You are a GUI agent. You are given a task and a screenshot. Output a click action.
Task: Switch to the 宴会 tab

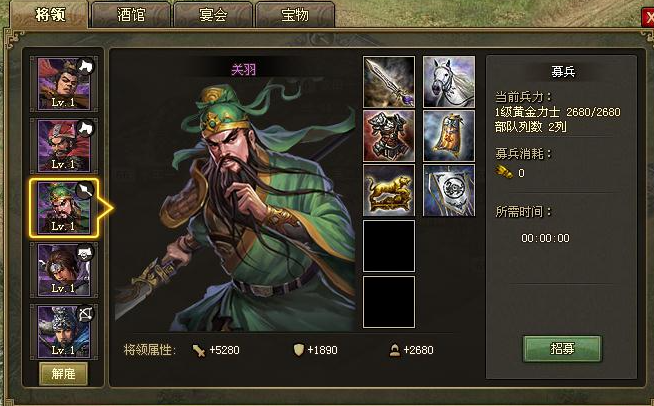[x=213, y=15]
